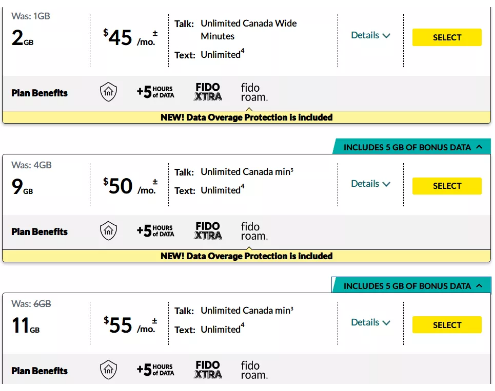Image resolution: width=495 pixels, height=391 pixels.
Task: Click the Fido XTRA logo in the 9GB plan
Action: 208,231
